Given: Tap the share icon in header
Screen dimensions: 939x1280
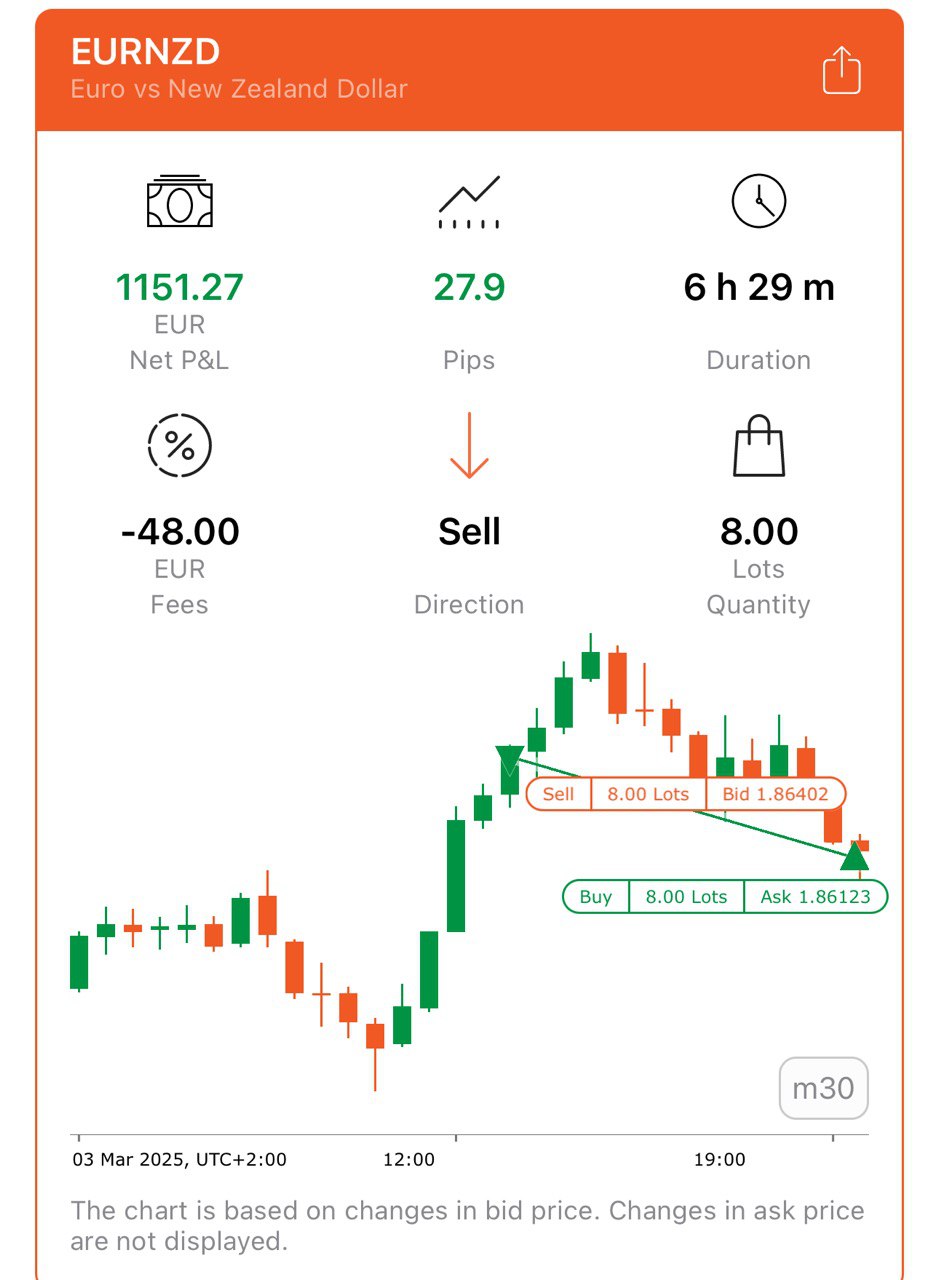Looking at the screenshot, I should 841,71.
